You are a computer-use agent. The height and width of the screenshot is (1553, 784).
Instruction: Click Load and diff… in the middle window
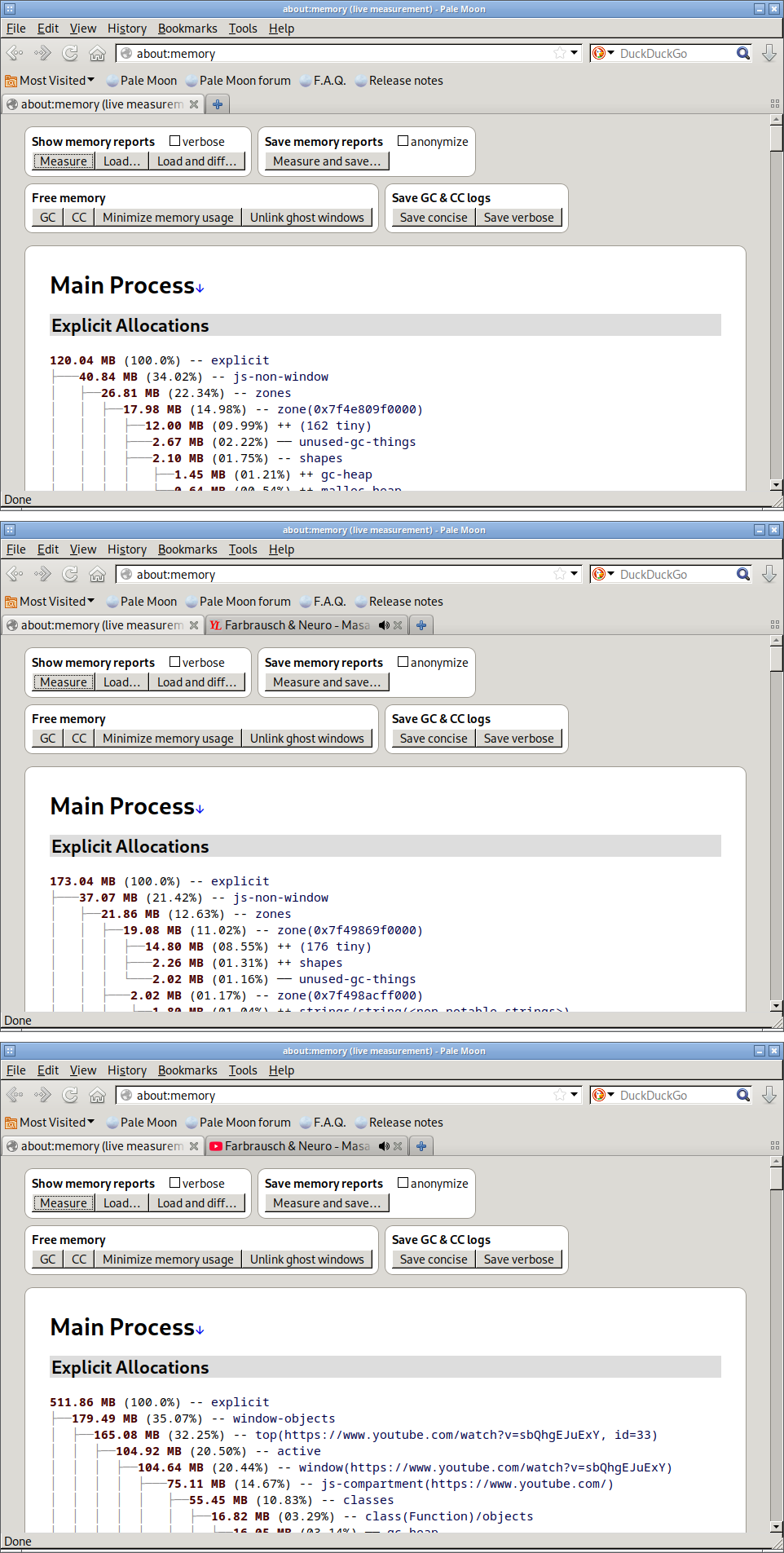coord(197,682)
